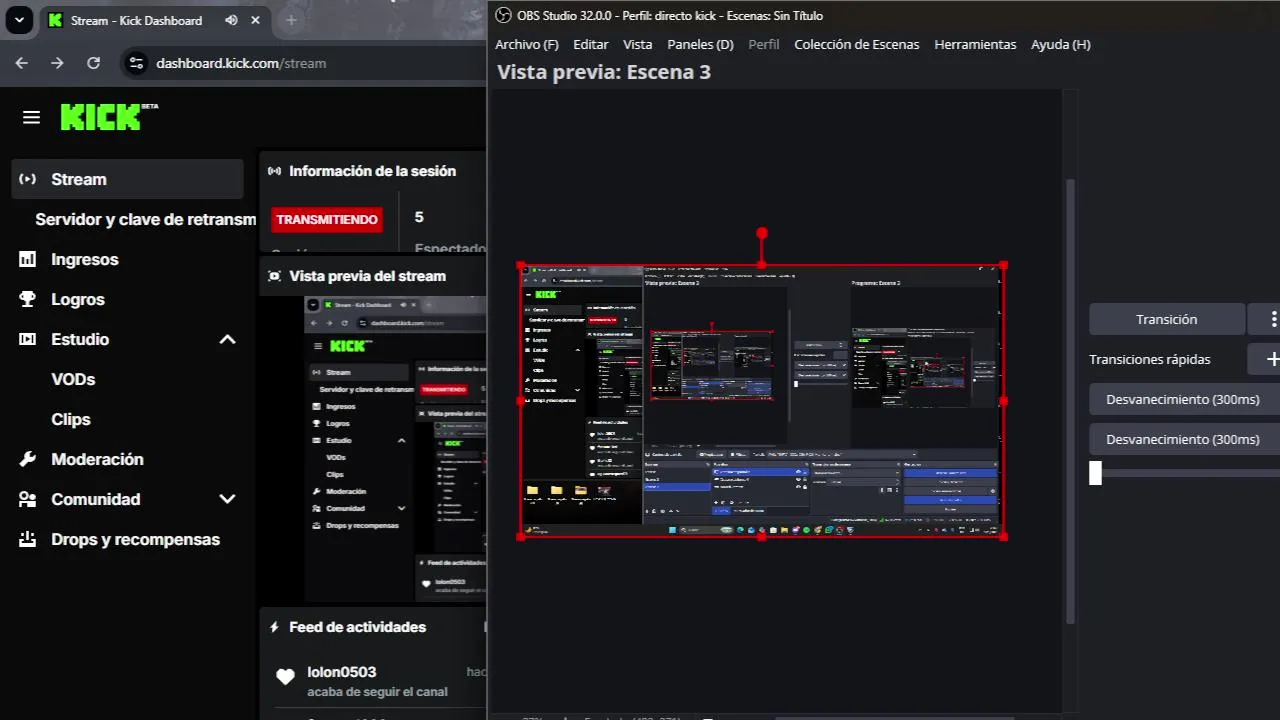The width and height of the screenshot is (1280, 720).
Task: Click username lolon0503 in activity feed
Action: [342, 672]
